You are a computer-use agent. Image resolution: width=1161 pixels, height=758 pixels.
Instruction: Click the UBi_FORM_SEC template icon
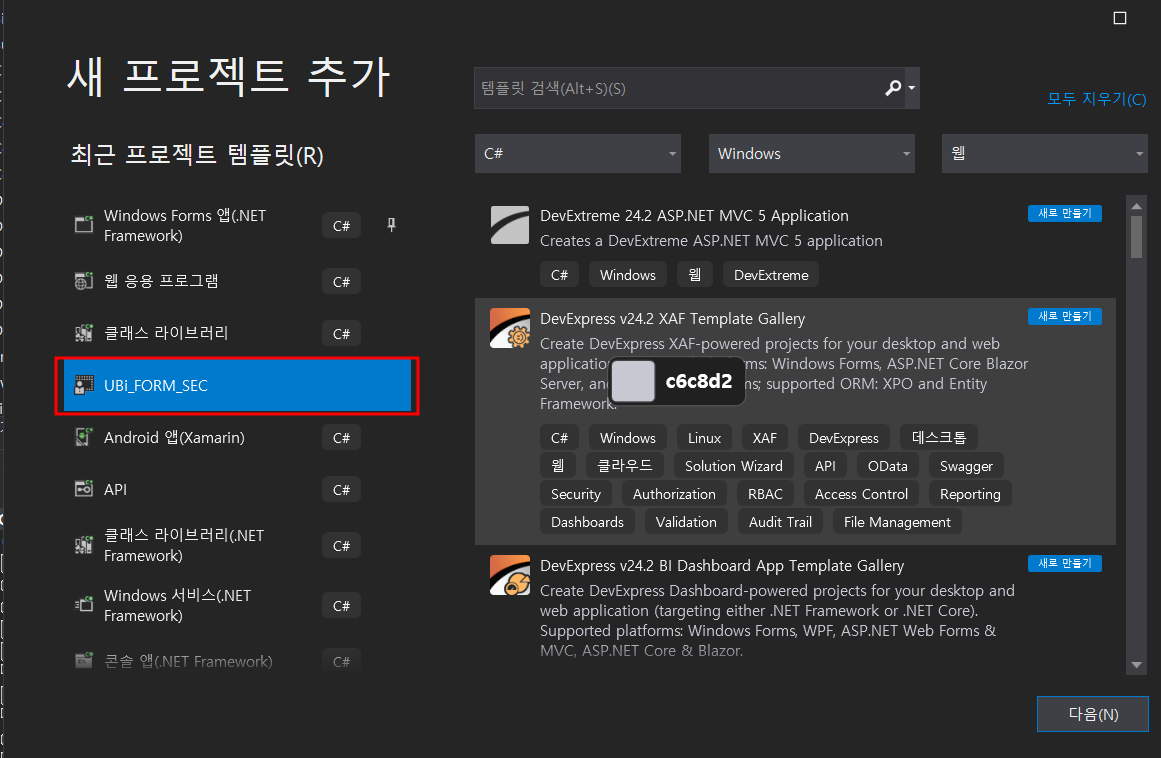tap(84, 385)
